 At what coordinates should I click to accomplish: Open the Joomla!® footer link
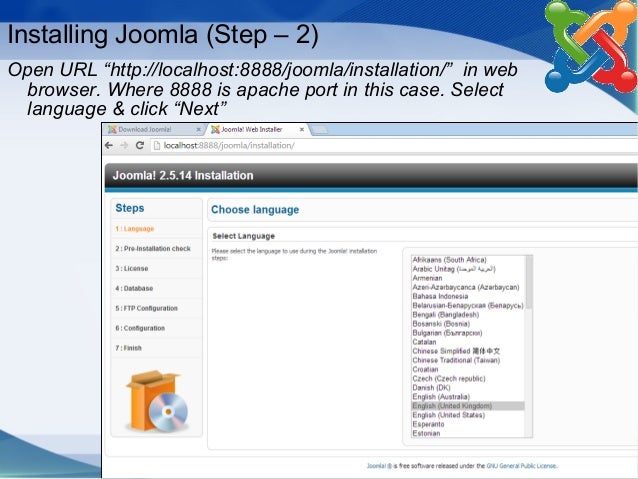379,466
